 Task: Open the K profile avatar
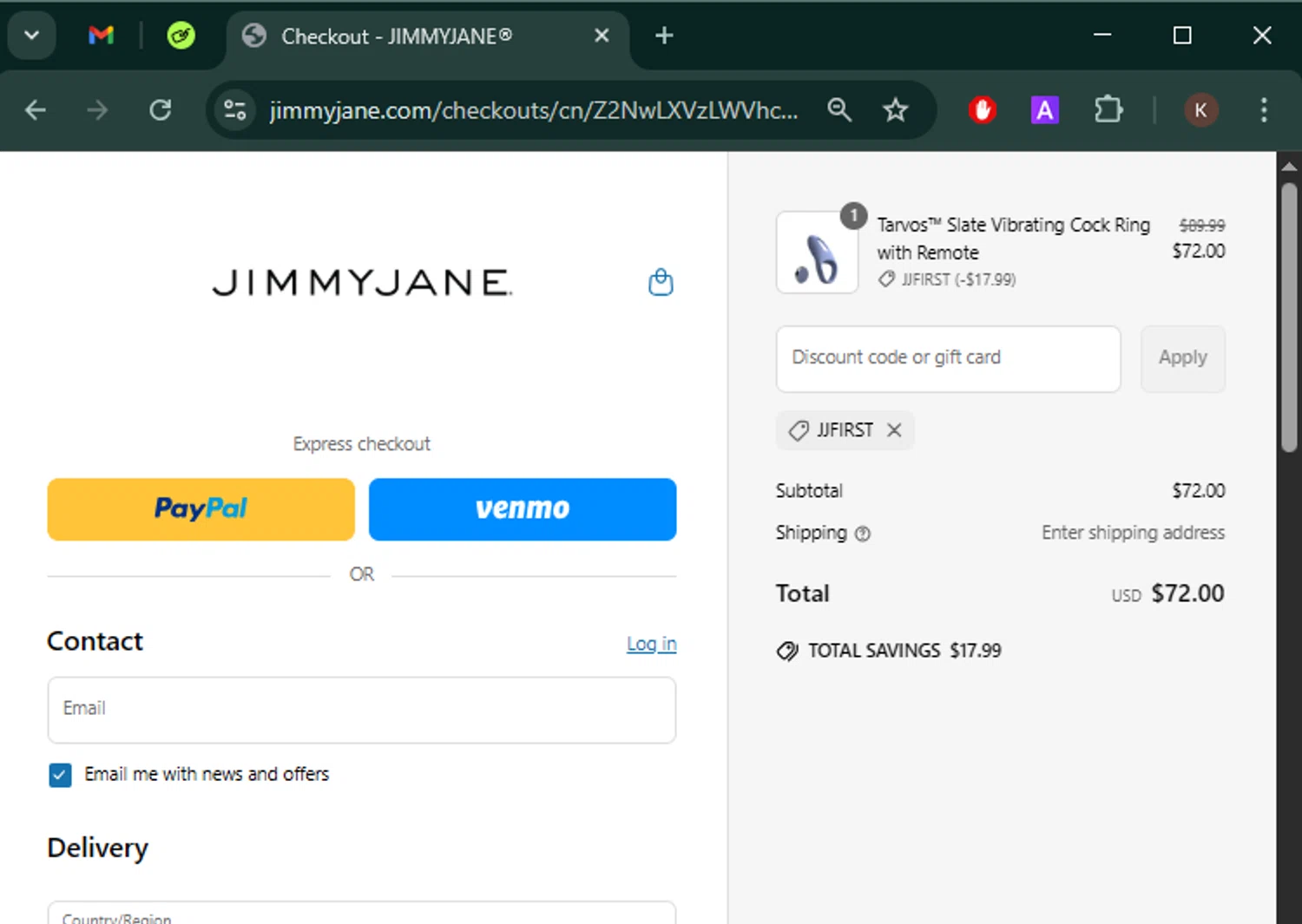pos(1200,110)
